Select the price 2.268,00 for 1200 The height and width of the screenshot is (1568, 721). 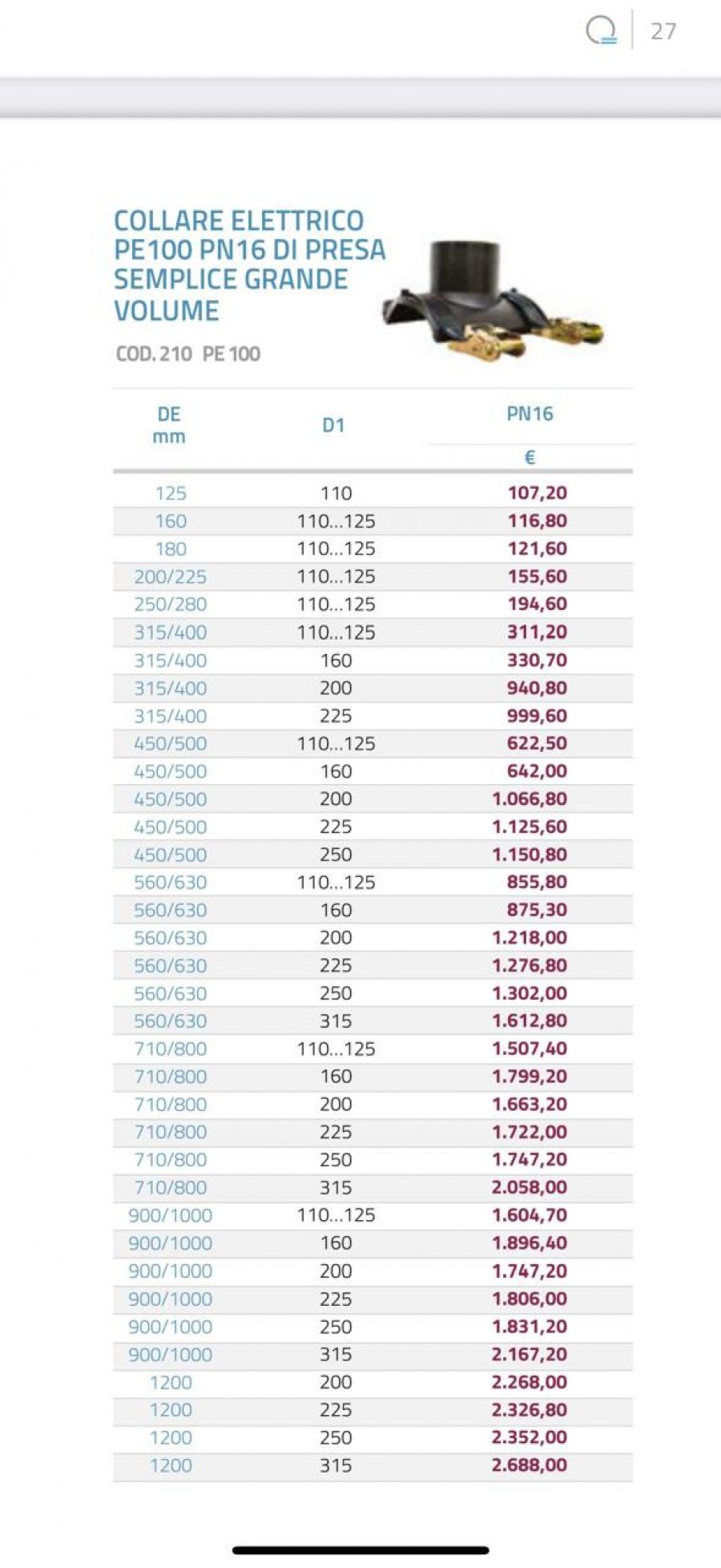point(530,1382)
